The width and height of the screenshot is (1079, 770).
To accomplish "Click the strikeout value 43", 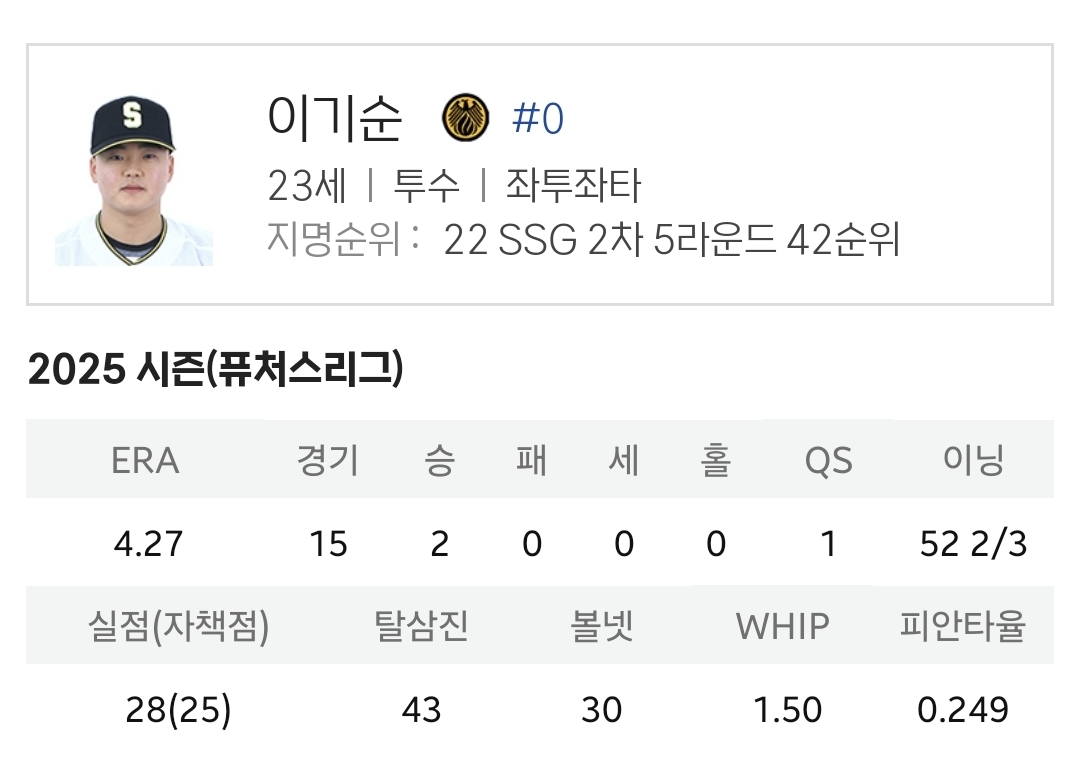I will pos(421,709).
